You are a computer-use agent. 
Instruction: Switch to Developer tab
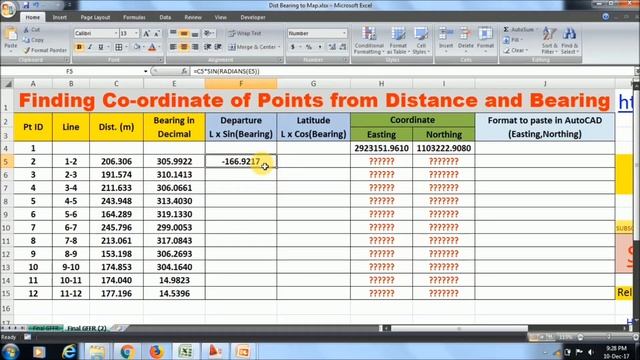[253, 18]
